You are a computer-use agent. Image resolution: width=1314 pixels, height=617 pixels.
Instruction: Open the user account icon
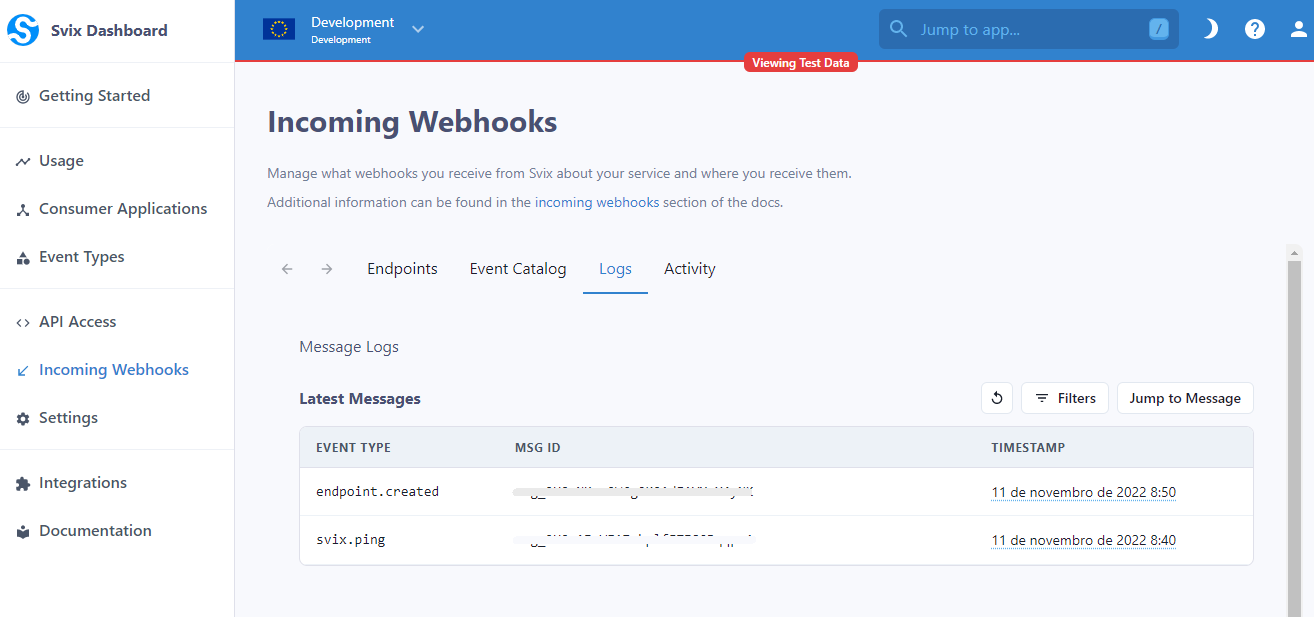[1297, 29]
